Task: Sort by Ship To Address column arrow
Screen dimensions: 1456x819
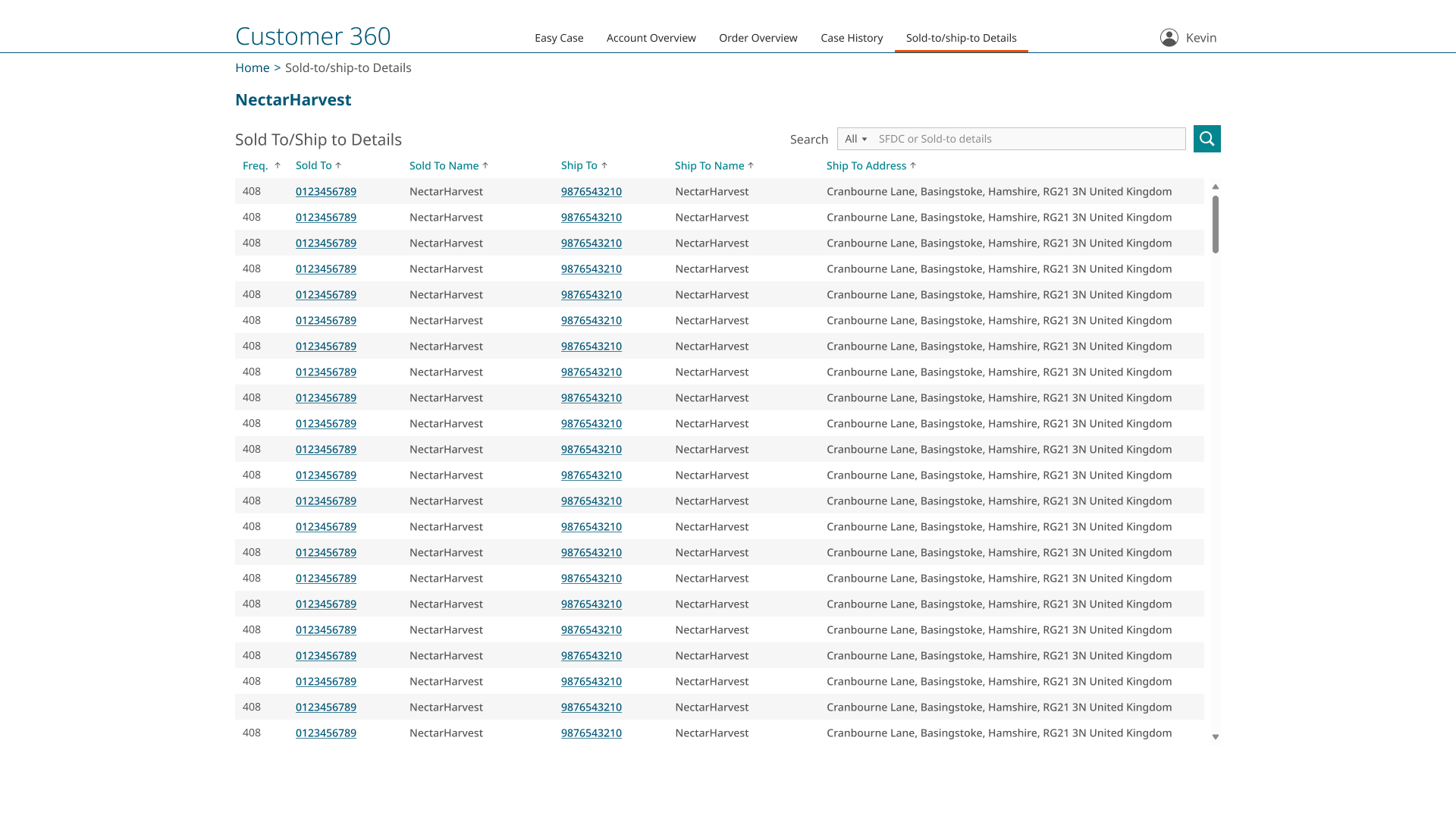Action: tap(913, 165)
